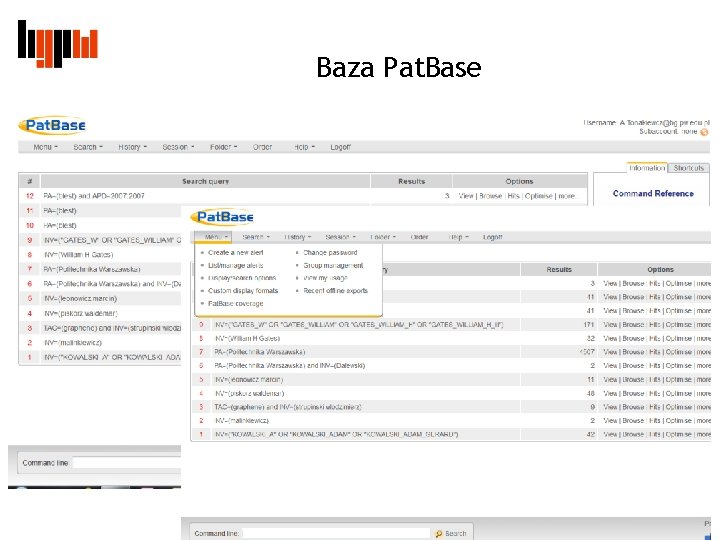Click the PatBase logo in the back window
The width and height of the screenshot is (720, 540).
[x=52, y=125]
